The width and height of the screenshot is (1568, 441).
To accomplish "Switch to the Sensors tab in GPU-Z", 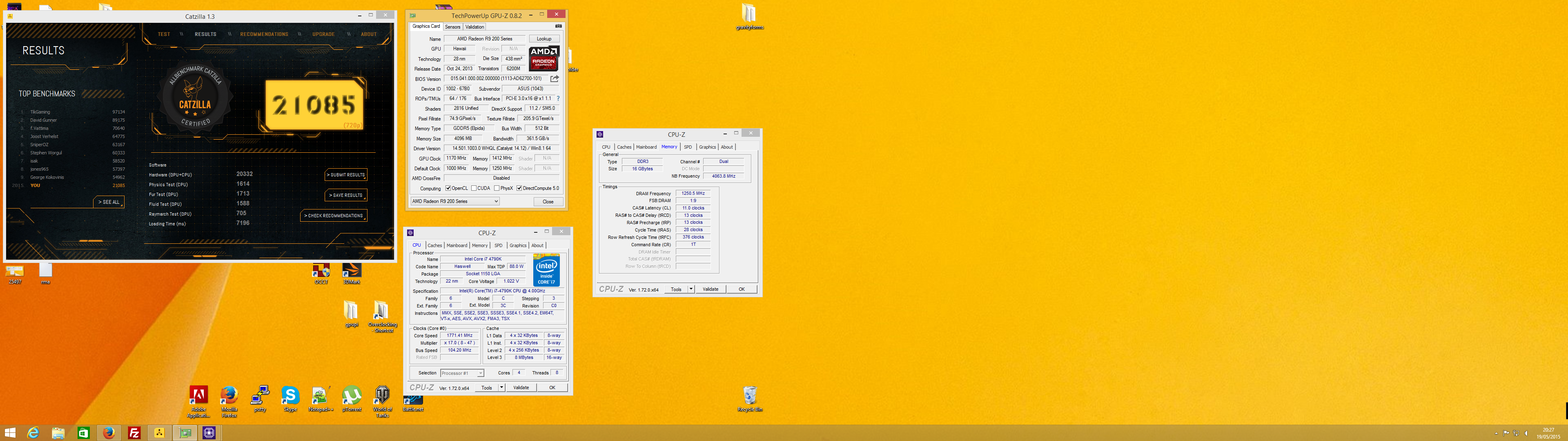I will (x=452, y=27).
